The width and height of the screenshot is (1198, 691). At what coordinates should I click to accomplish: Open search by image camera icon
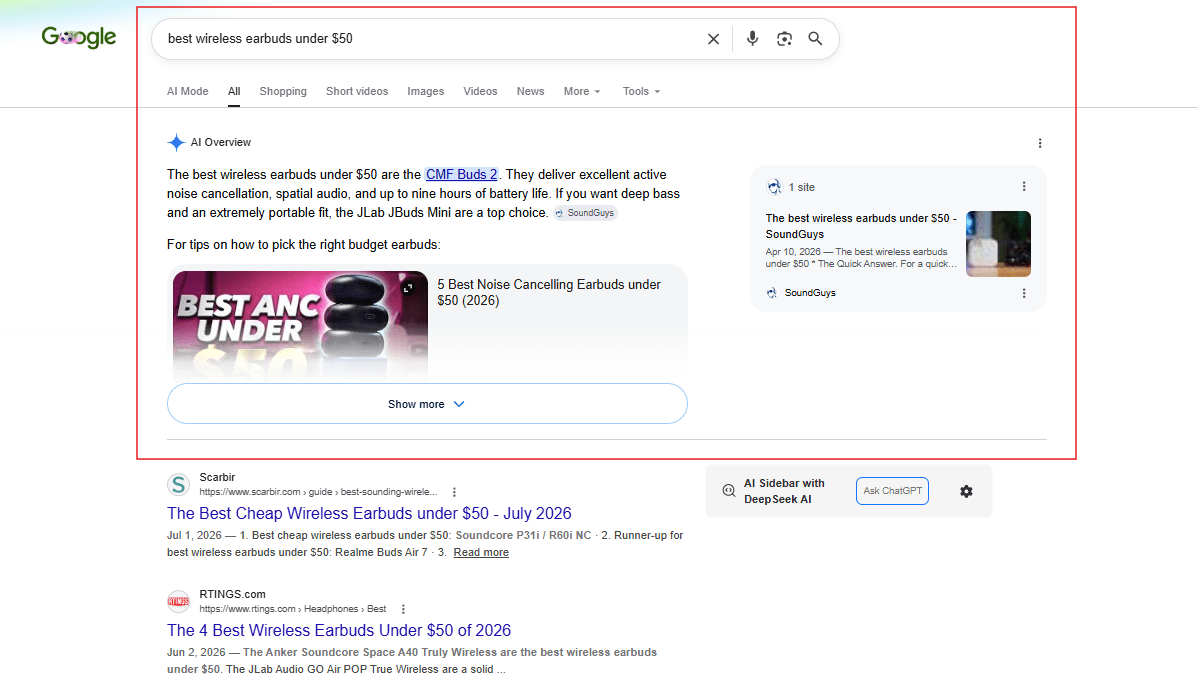coord(784,39)
